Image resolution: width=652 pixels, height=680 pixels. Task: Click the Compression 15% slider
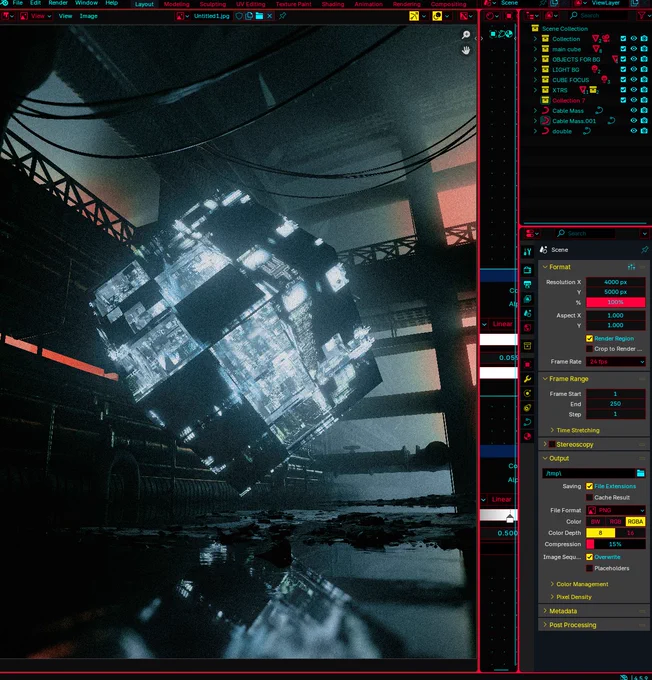[x=616, y=544]
